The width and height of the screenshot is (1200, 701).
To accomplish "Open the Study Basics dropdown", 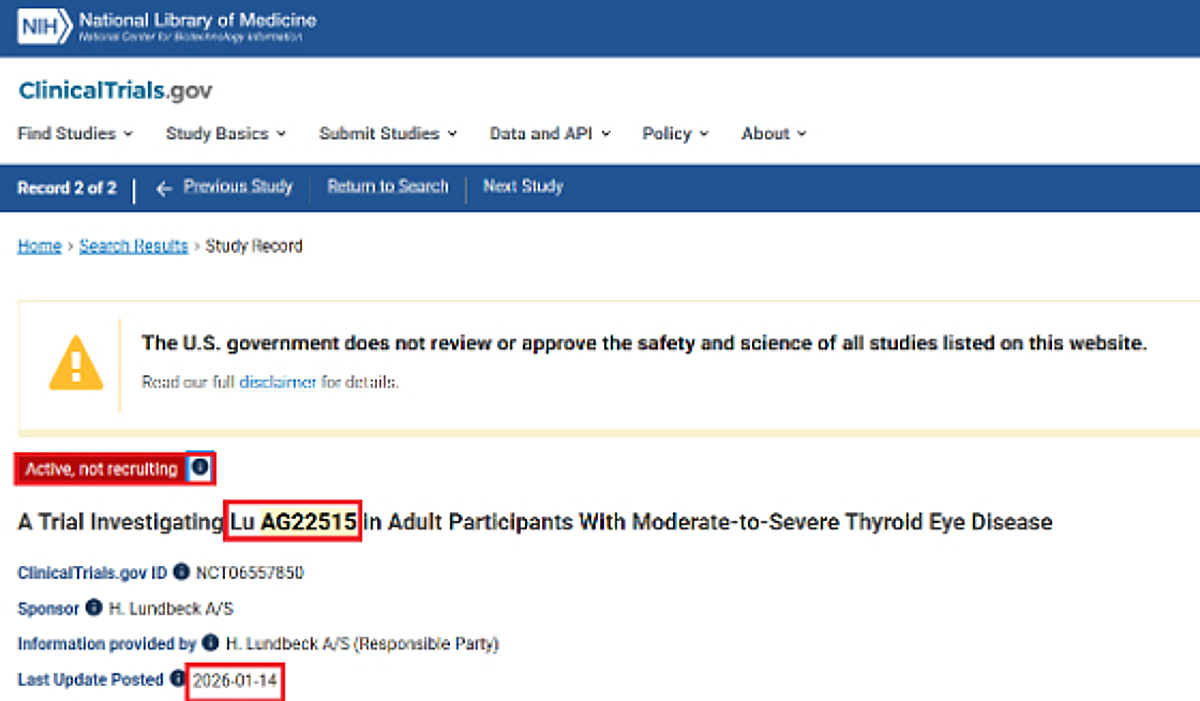I will [x=225, y=134].
